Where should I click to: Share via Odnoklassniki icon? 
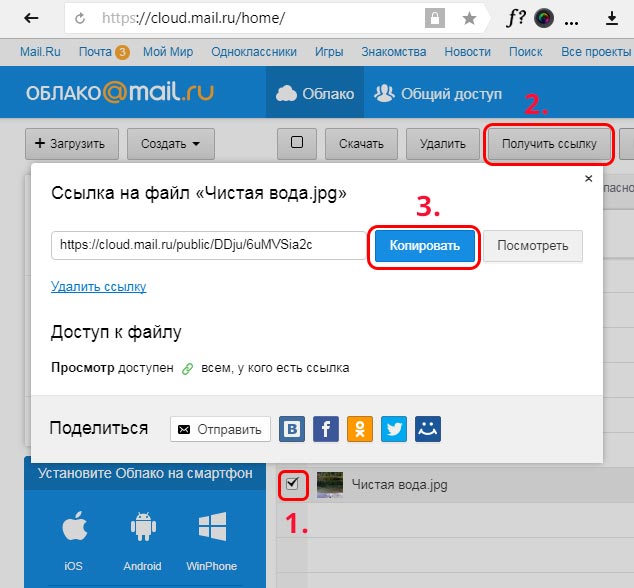click(360, 429)
